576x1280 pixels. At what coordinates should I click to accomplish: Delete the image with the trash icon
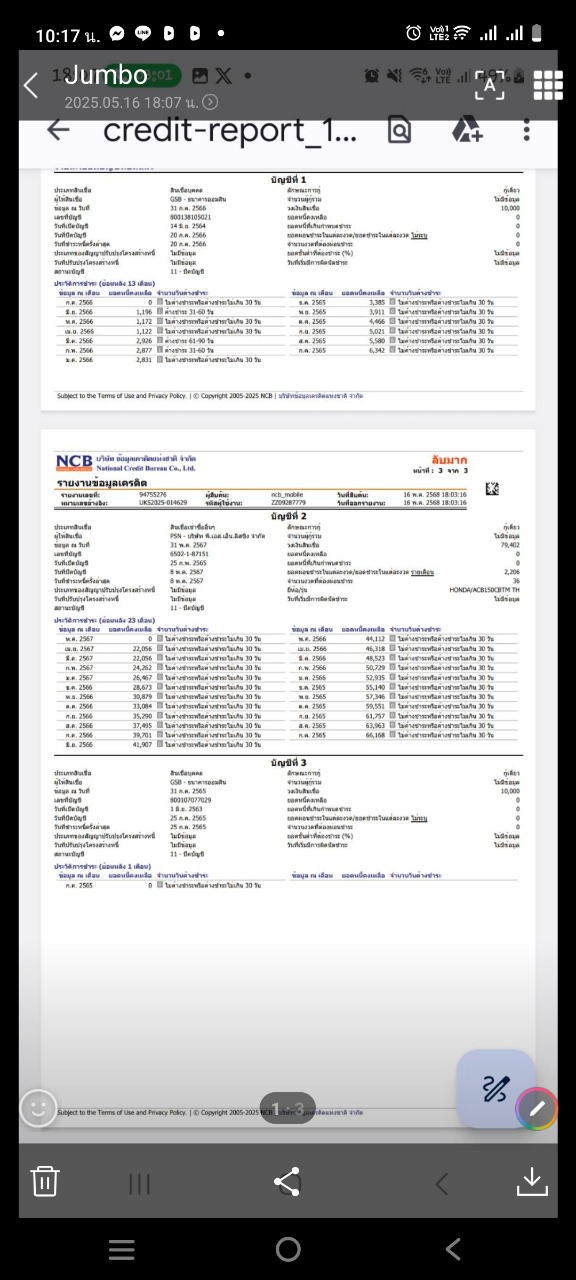tap(45, 1181)
